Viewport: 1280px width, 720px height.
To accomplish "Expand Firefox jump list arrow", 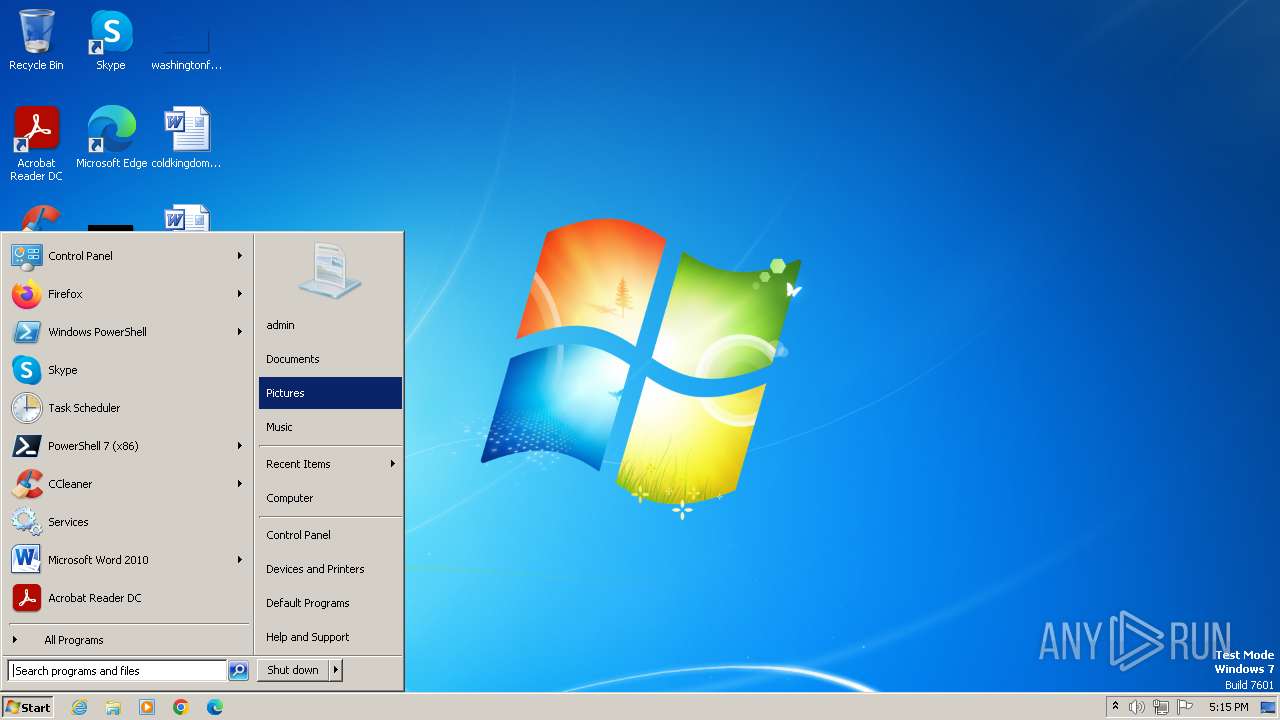I will 240,294.
